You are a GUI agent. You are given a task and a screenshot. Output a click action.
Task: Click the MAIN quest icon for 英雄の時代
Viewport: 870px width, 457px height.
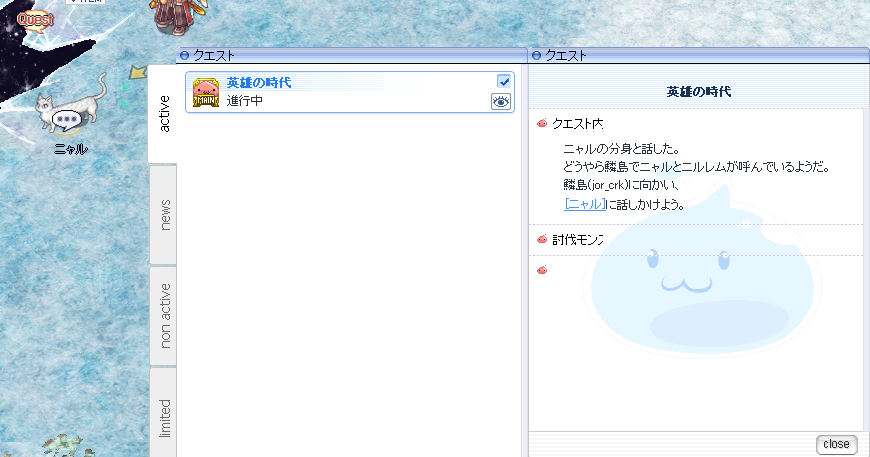[205, 92]
